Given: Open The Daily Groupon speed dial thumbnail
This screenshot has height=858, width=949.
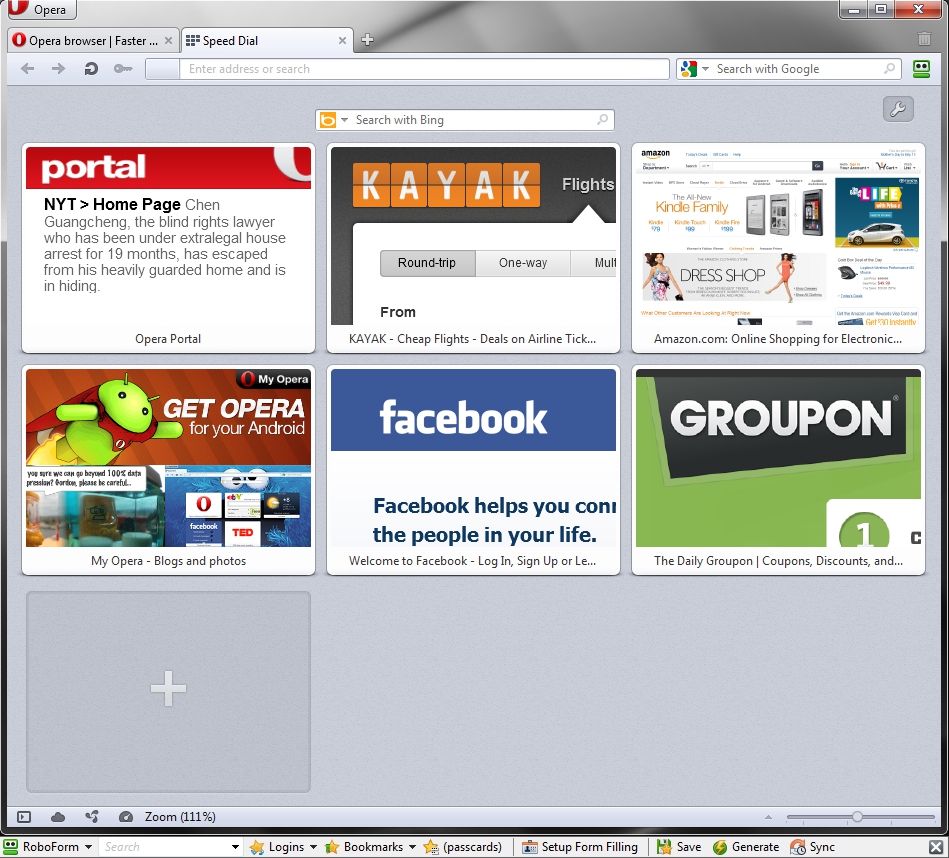Looking at the screenshot, I should tap(778, 470).
